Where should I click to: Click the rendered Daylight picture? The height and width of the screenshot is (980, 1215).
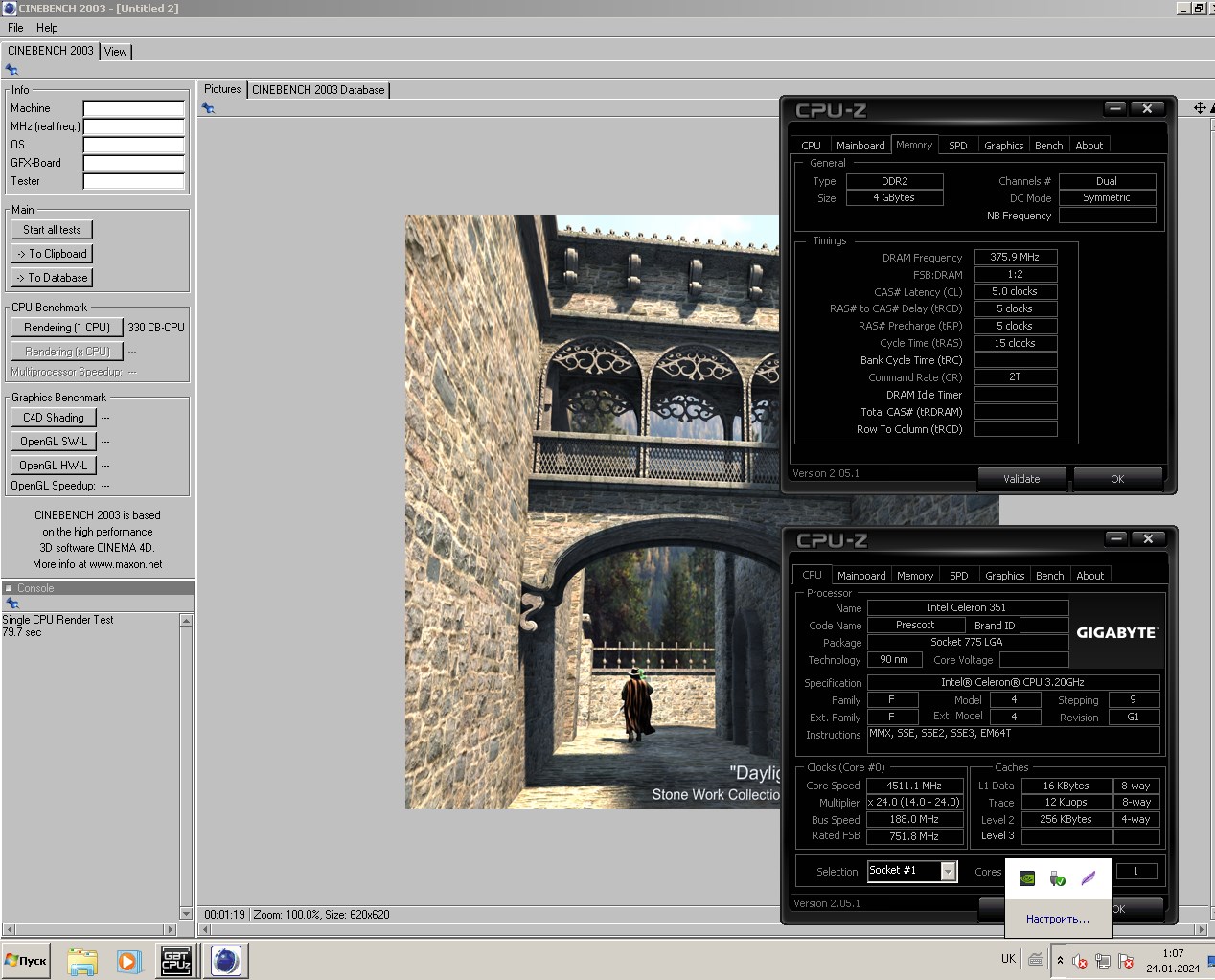pyautogui.click(x=592, y=512)
